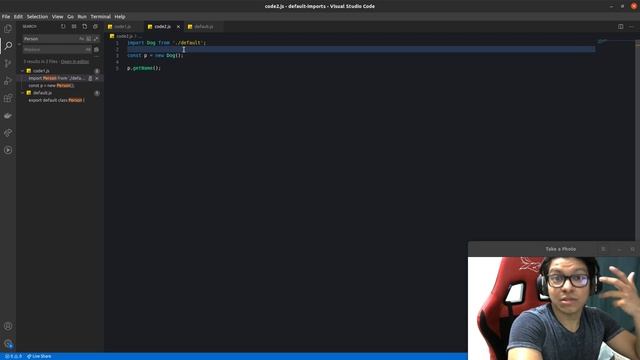
Task: Collapse the default.js results group
Action: pyautogui.click(x=22, y=93)
